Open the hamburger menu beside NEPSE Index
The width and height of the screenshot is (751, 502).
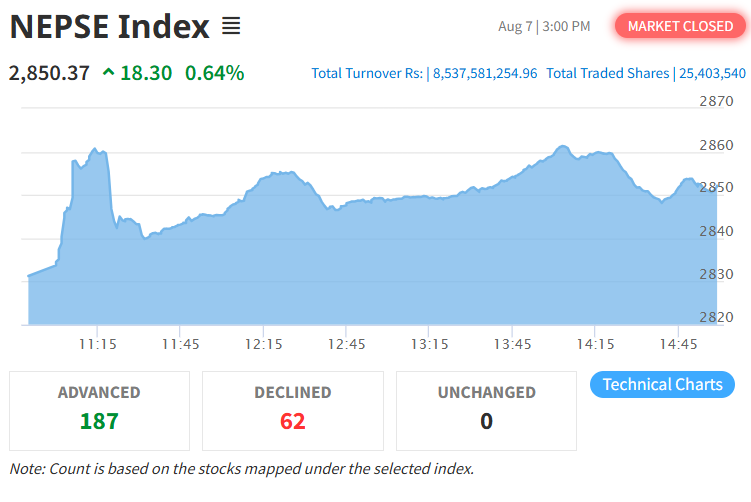coord(231,26)
